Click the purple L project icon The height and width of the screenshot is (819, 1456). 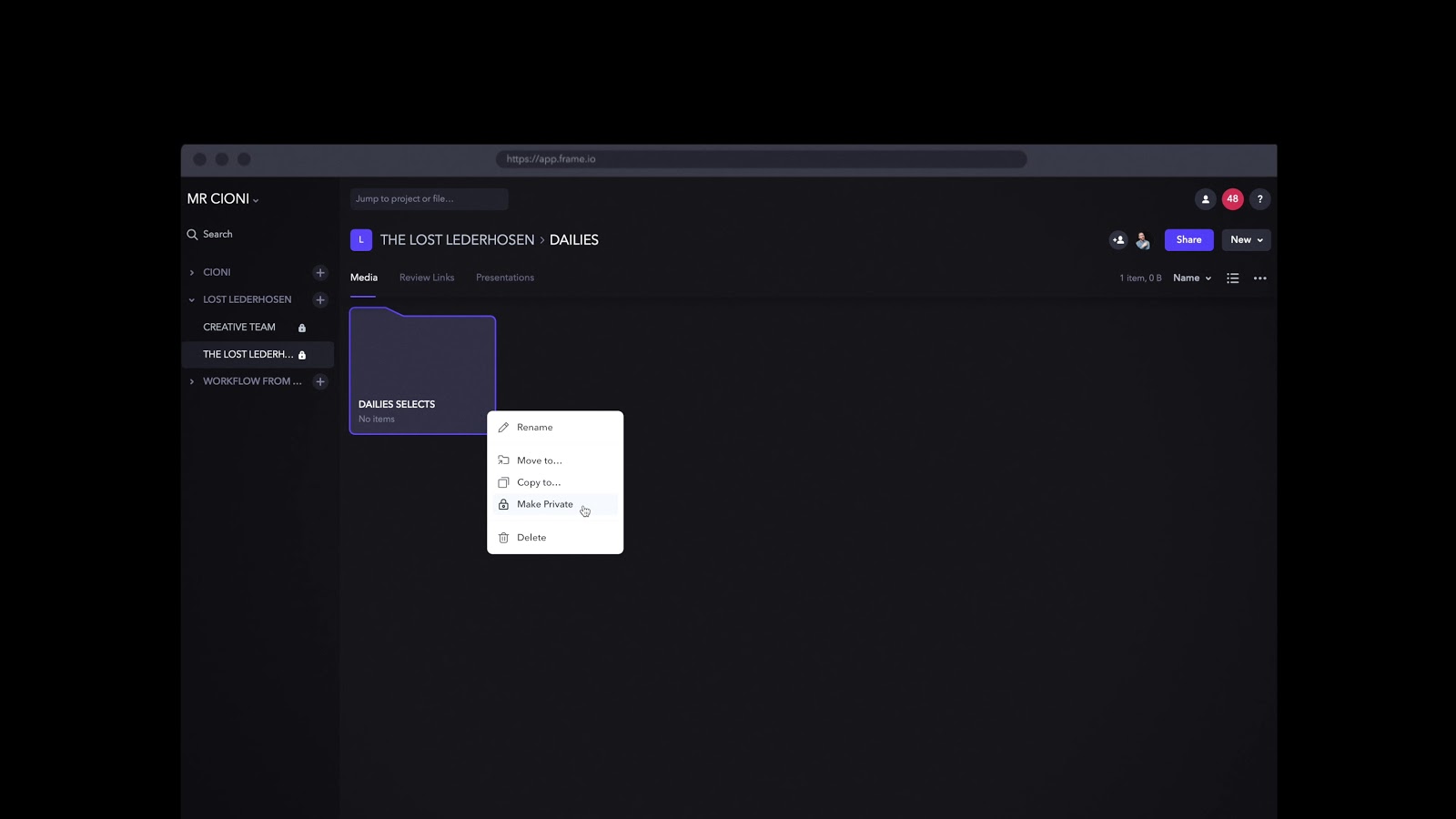click(361, 240)
